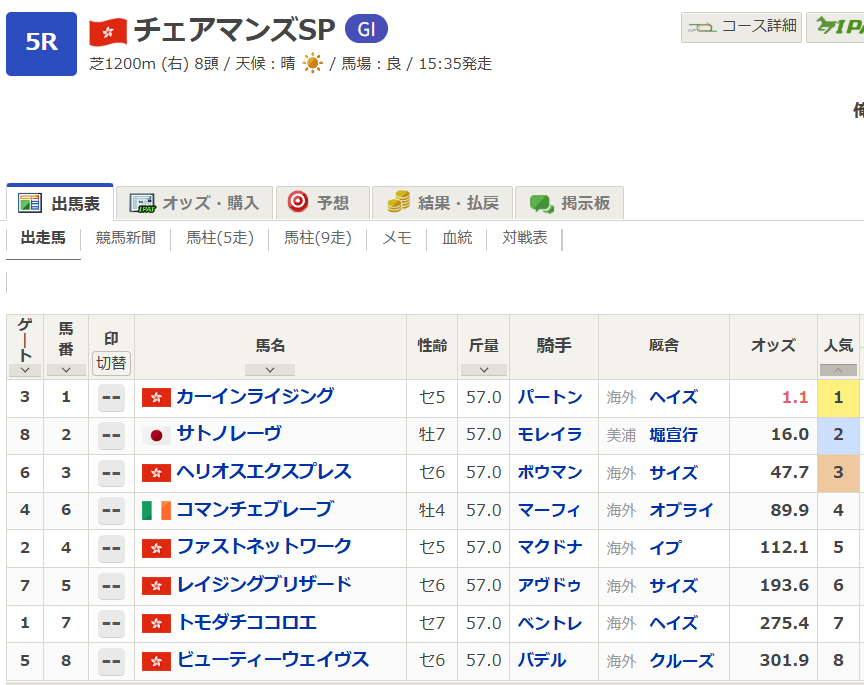This screenshot has width=864, height=685.
Task: Open jockey マーフィ profile
Action: coord(549,510)
